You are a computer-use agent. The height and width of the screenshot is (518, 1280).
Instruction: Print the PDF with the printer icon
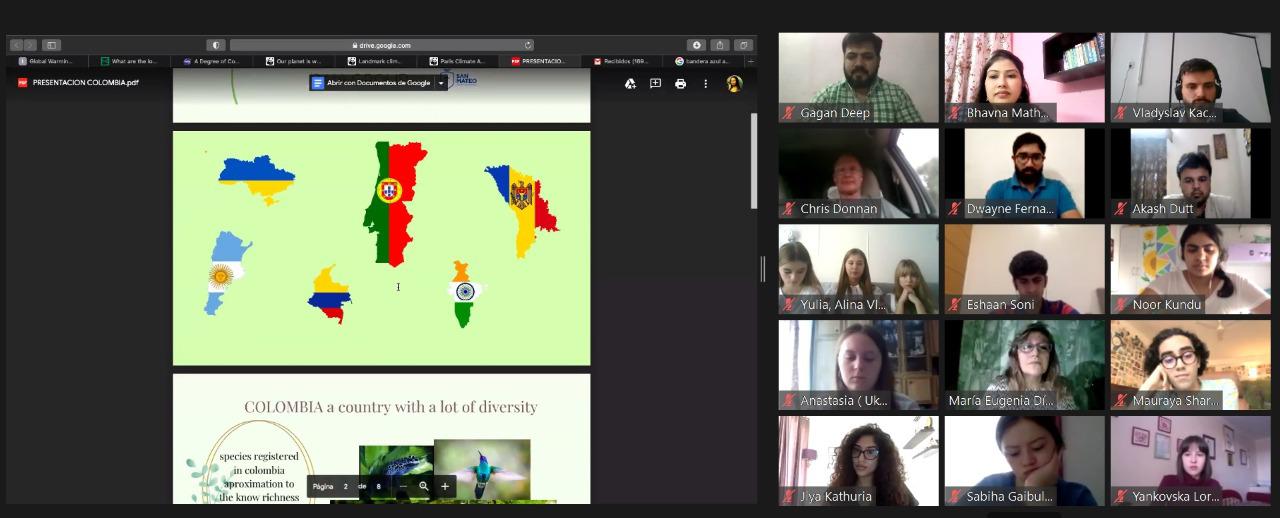tap(680, 84)
